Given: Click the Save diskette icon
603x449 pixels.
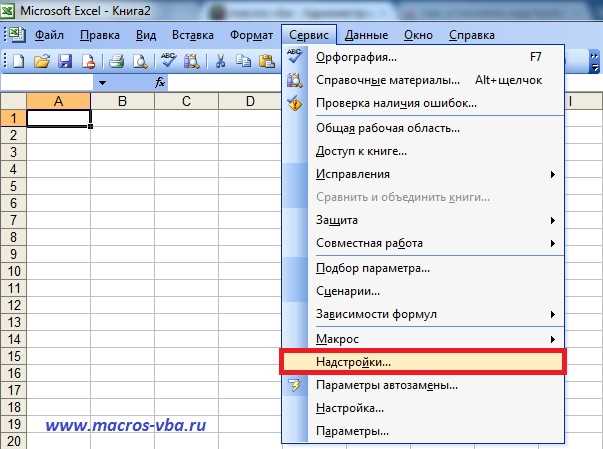Looking at the screenshot, I should [65, 61].
